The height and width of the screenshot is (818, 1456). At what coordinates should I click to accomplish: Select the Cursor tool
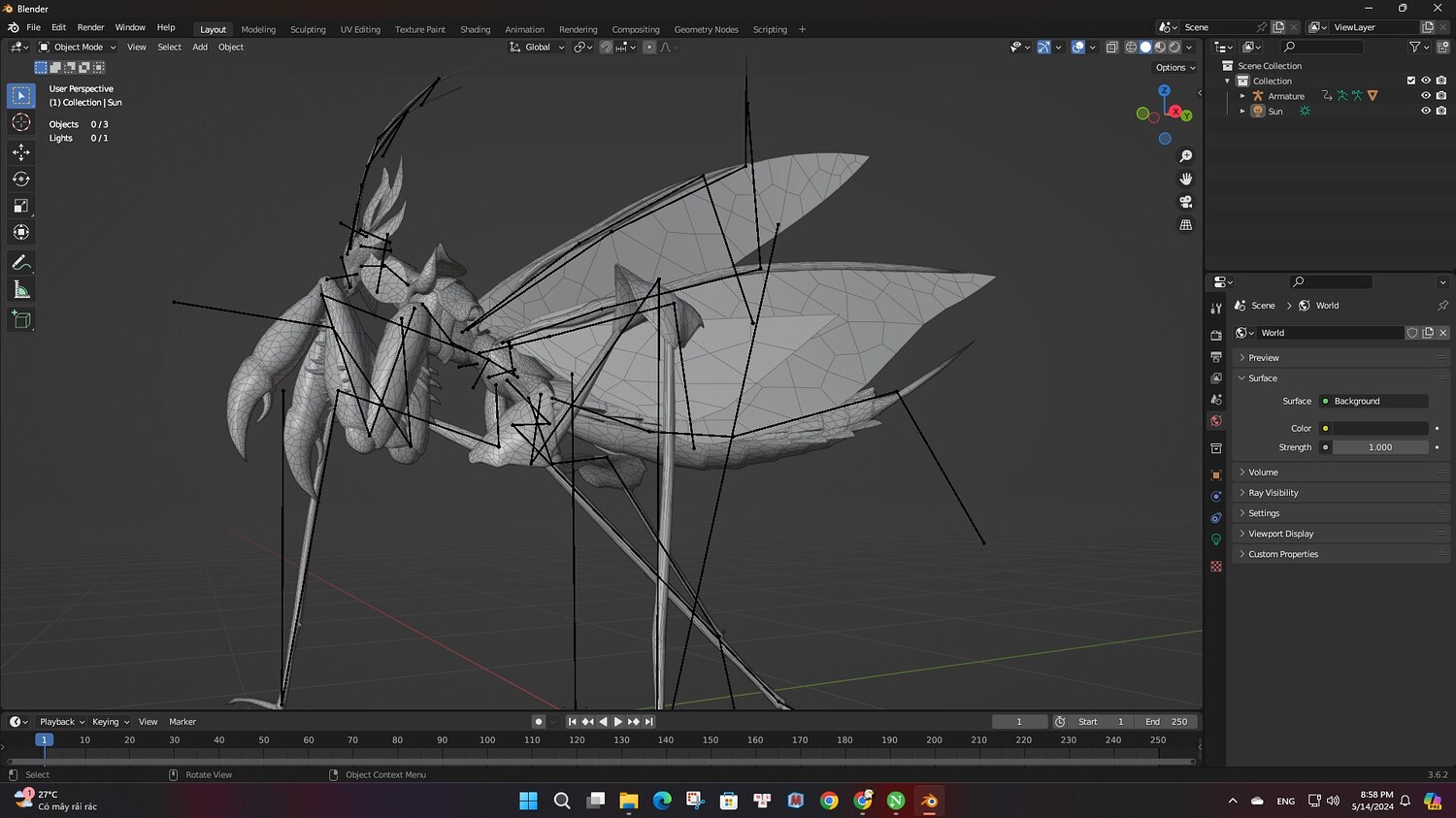21,122
